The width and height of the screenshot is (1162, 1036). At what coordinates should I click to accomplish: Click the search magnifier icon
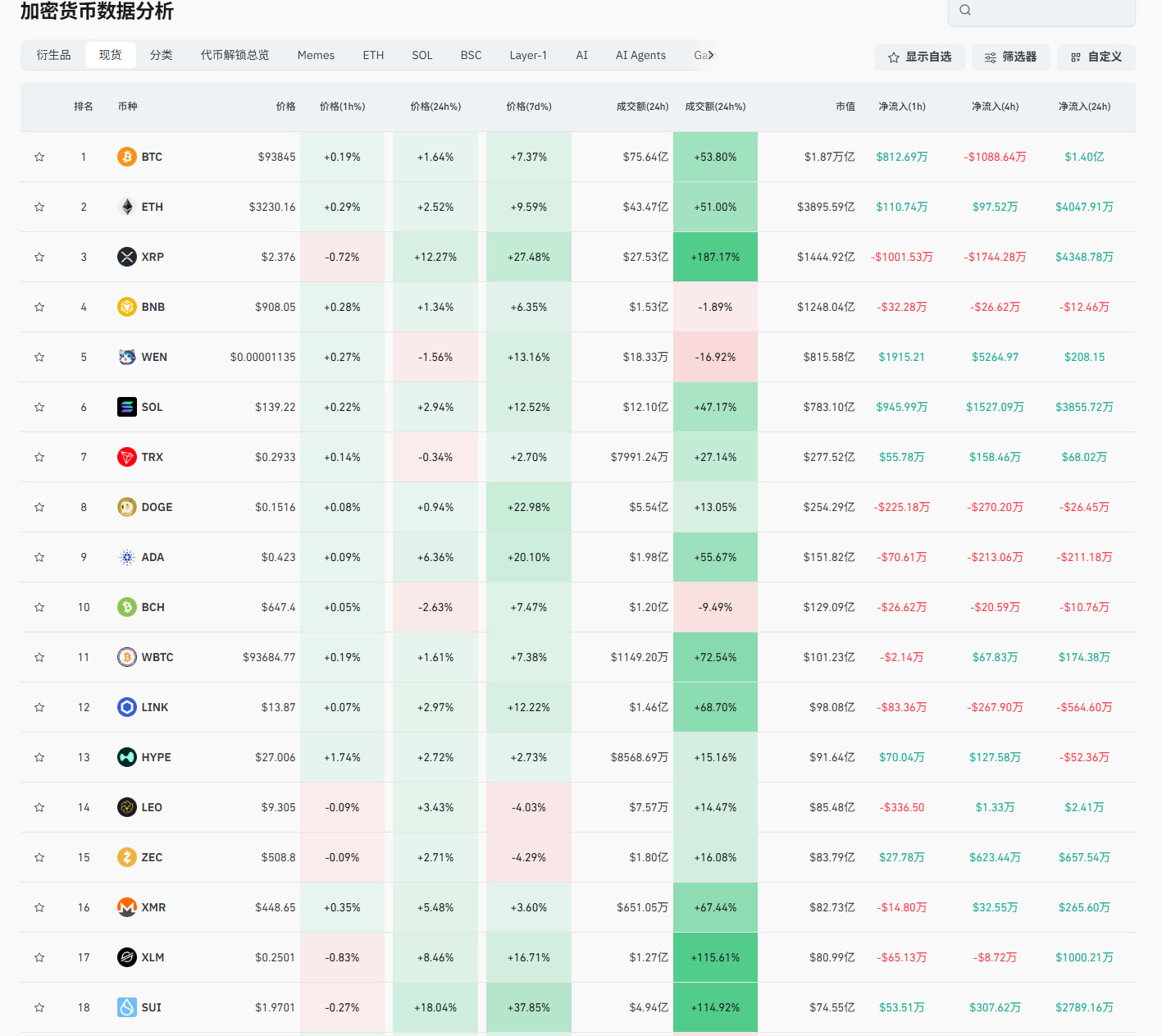coord(965,10)
